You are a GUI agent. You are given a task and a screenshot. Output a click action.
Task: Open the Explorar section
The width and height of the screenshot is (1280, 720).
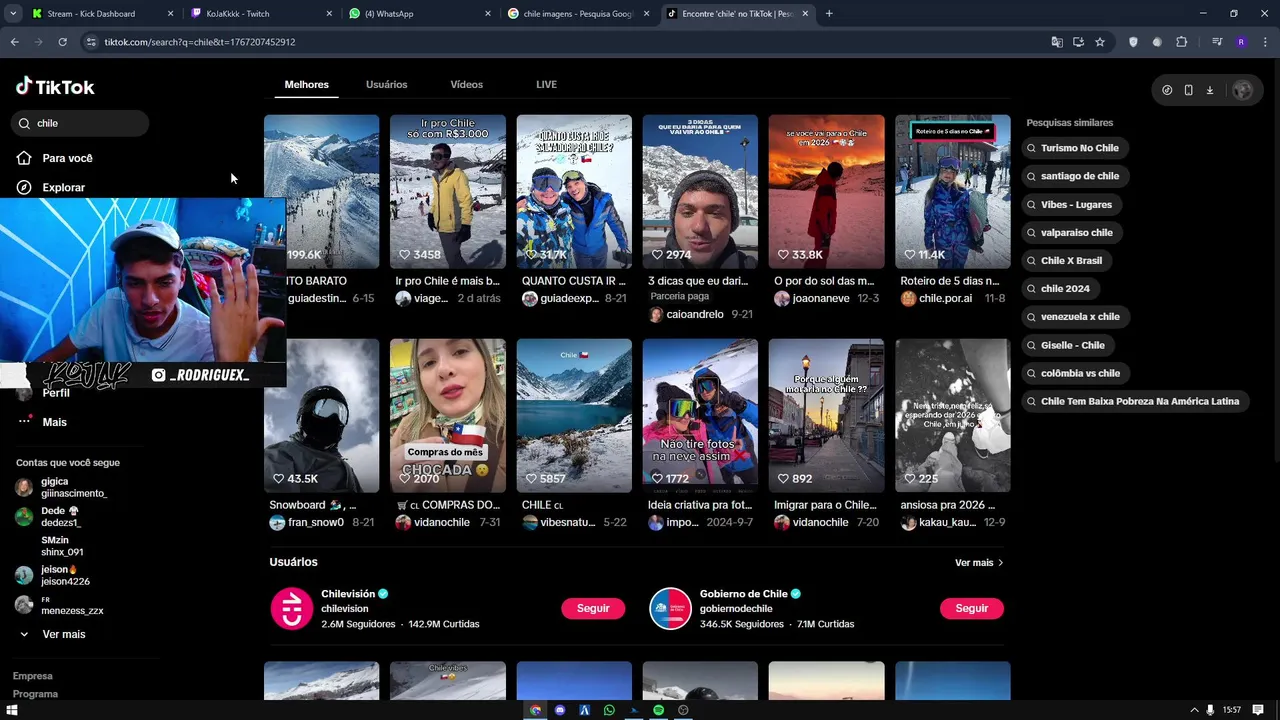pyautogui.click(x=51, y=187)
